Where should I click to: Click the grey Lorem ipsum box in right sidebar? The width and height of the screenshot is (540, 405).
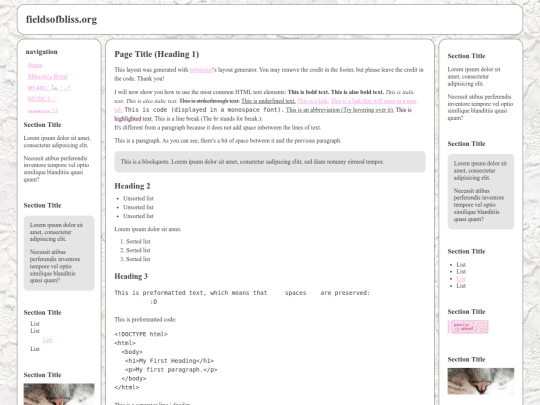click(481, 192)
